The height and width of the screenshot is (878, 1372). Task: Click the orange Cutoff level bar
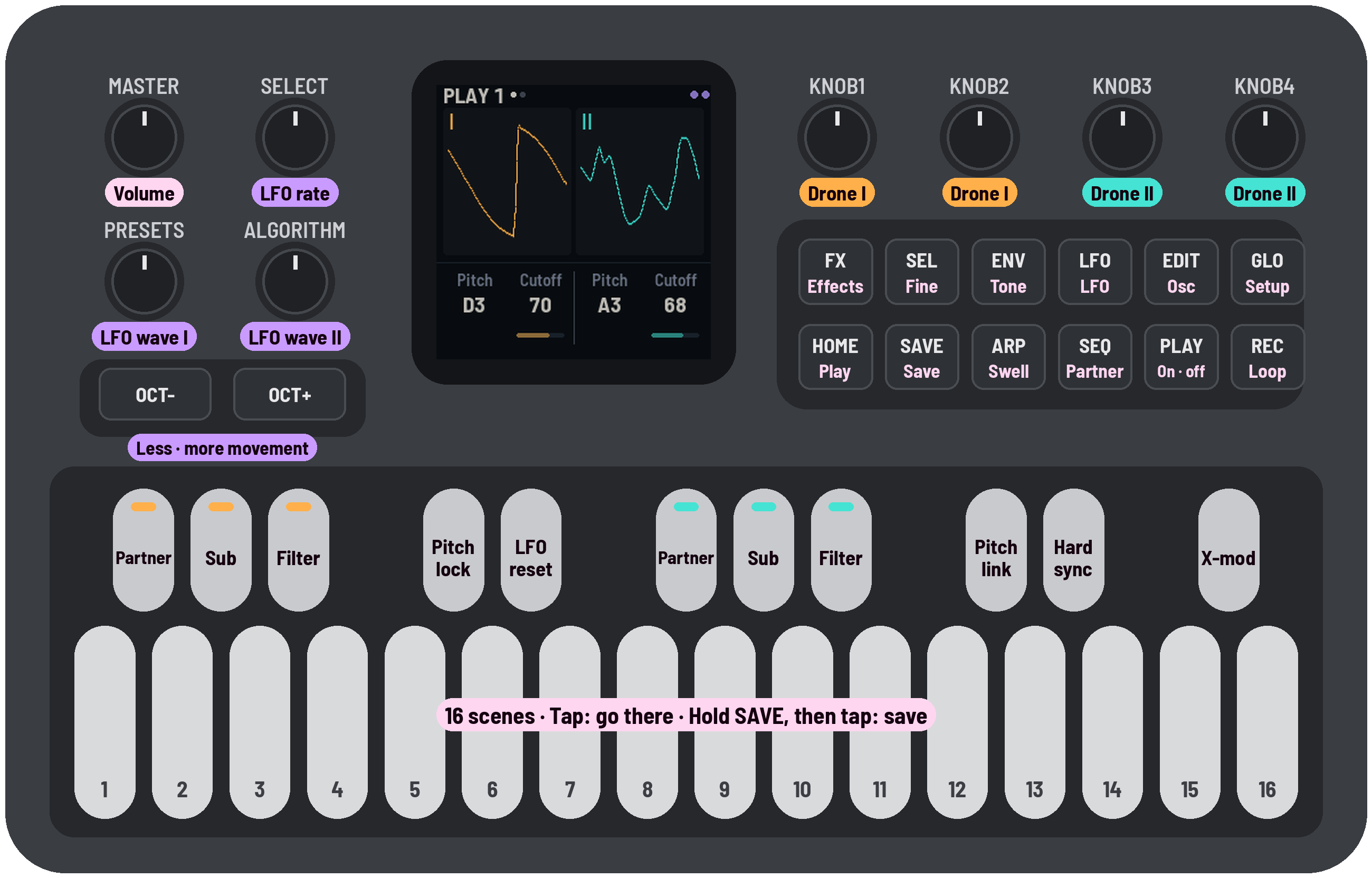pos(540,335)
